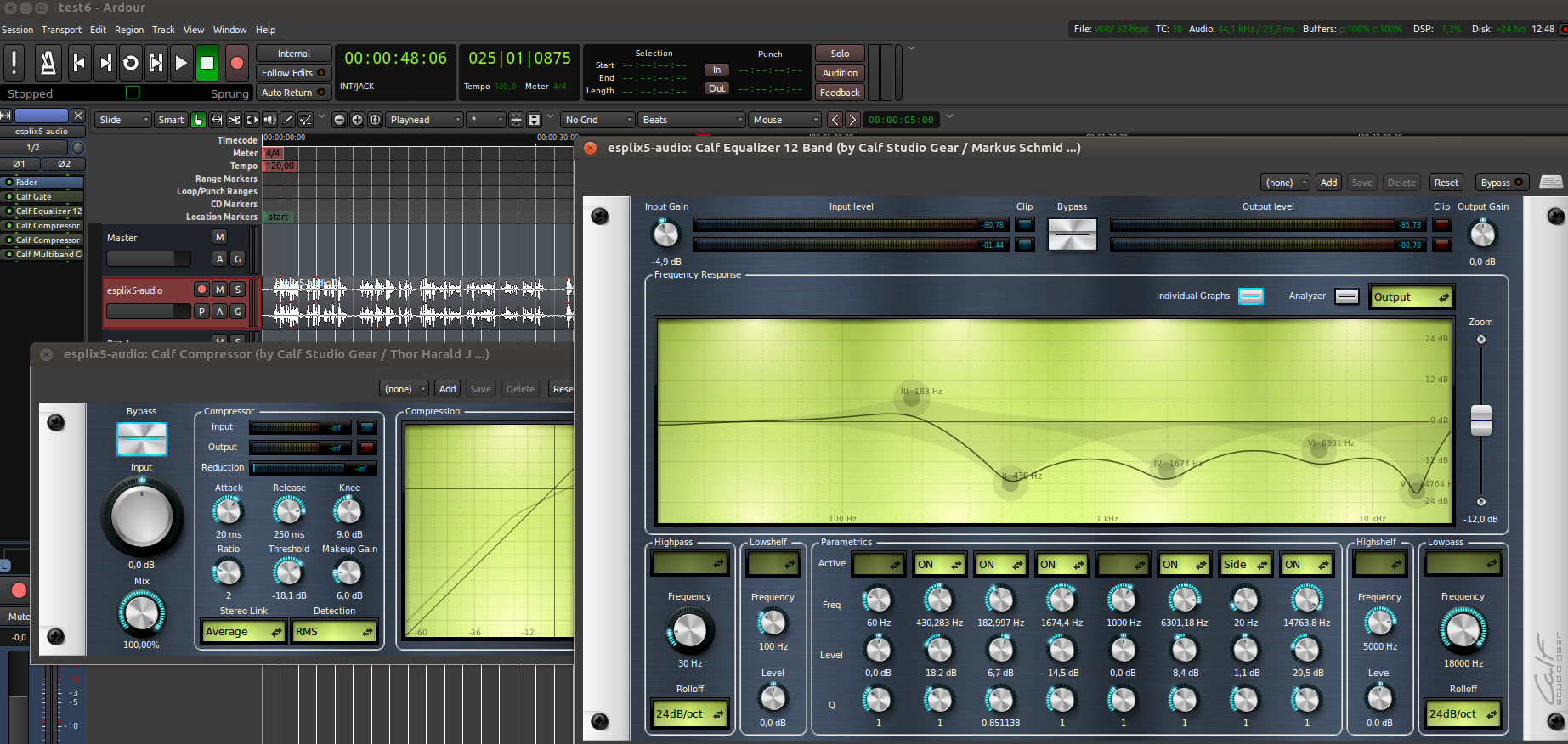Select the Stretch/time-fx tool
1568x744 pixels.
[252, 120]
